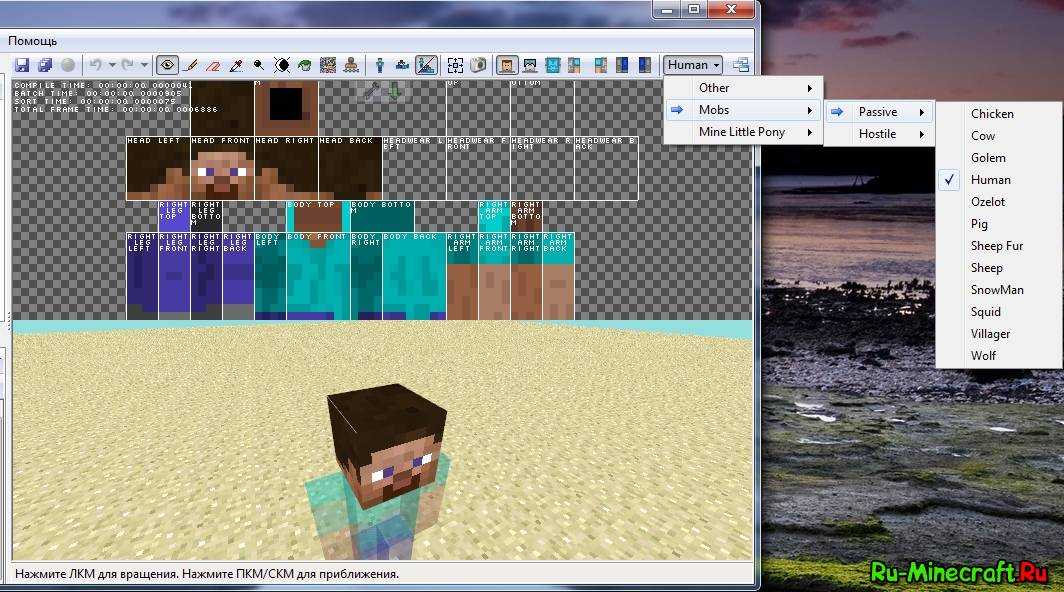Click the Steve 3D model head

click(x=387, y=445)
